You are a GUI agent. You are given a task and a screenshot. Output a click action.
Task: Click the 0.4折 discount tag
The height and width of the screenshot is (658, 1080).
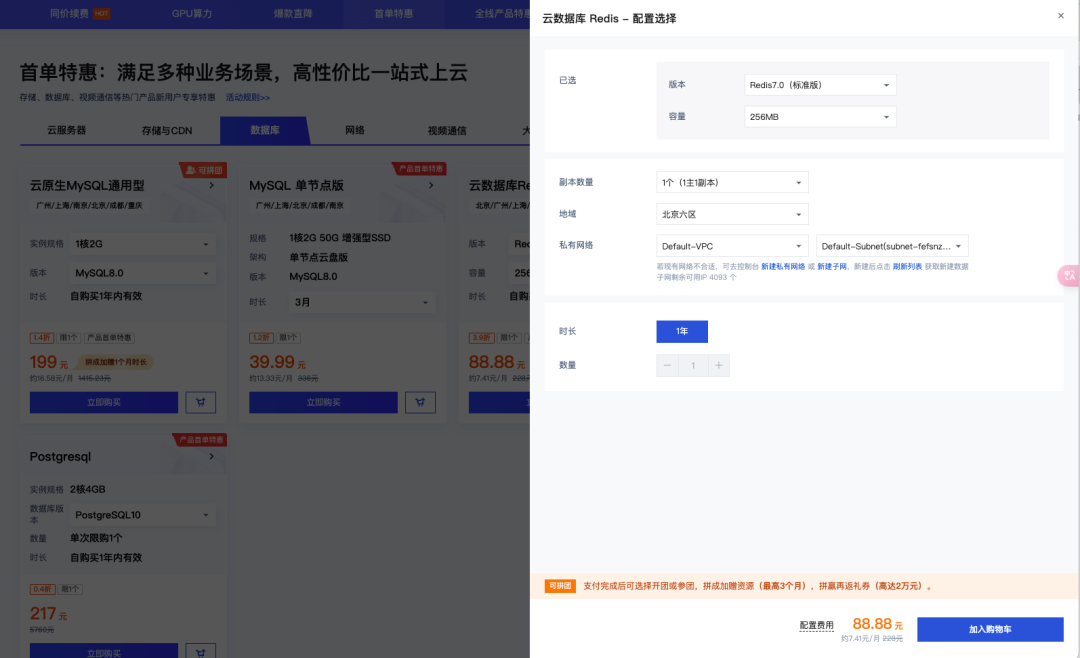[42, 589]
